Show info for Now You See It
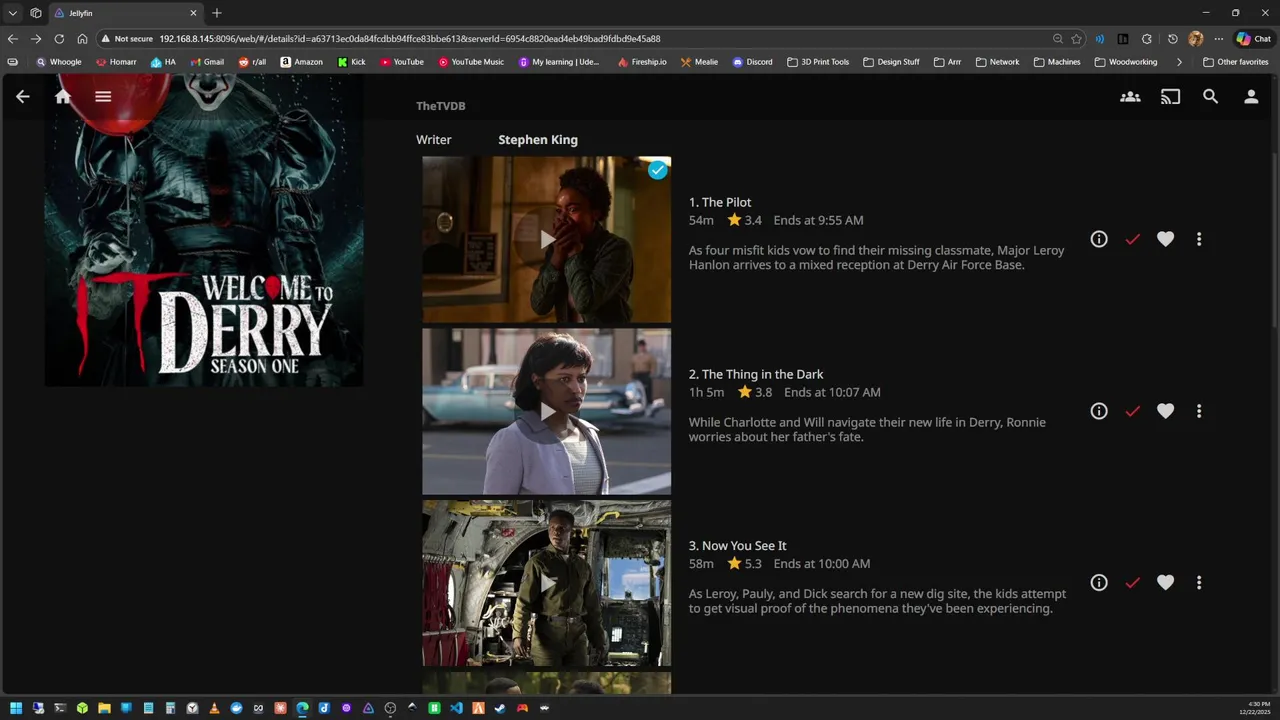 pyautogui.click(x=1099, y=583)
